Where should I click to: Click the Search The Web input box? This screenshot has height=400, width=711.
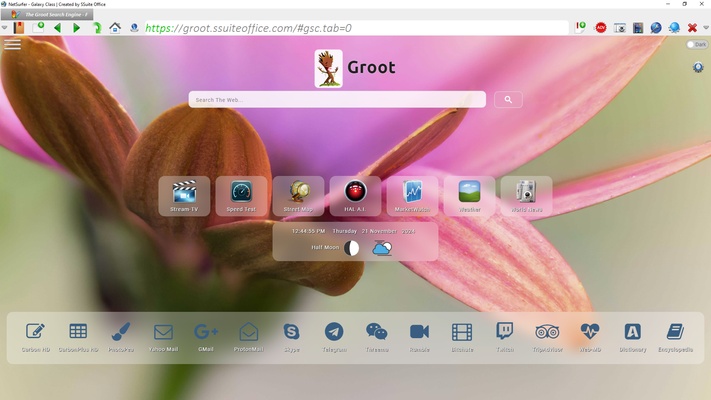337,100
